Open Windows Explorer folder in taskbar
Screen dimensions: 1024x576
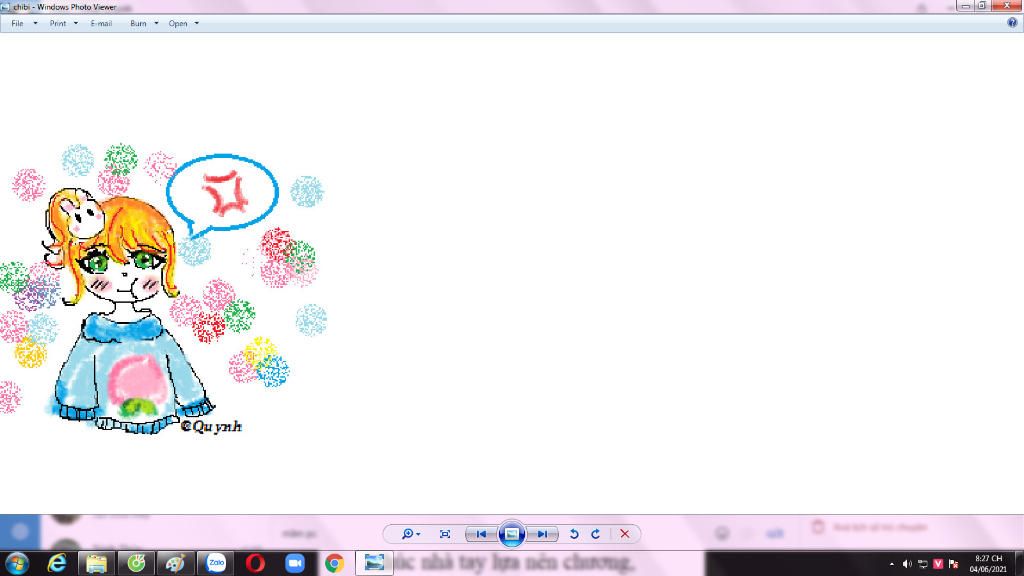click(x=97, y=563)
